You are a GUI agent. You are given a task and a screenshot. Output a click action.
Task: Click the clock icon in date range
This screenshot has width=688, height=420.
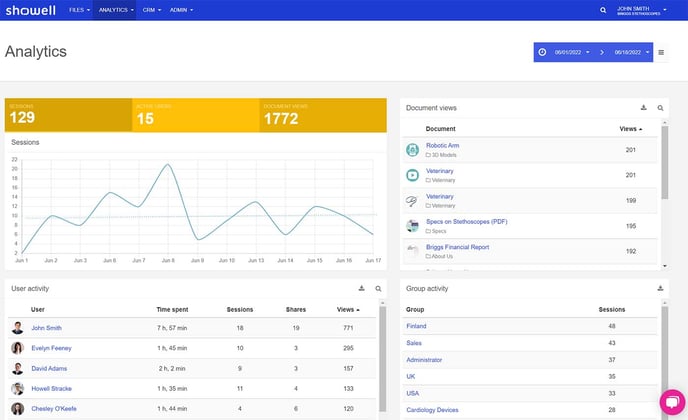pyautogui.click(x=542, y=52)
